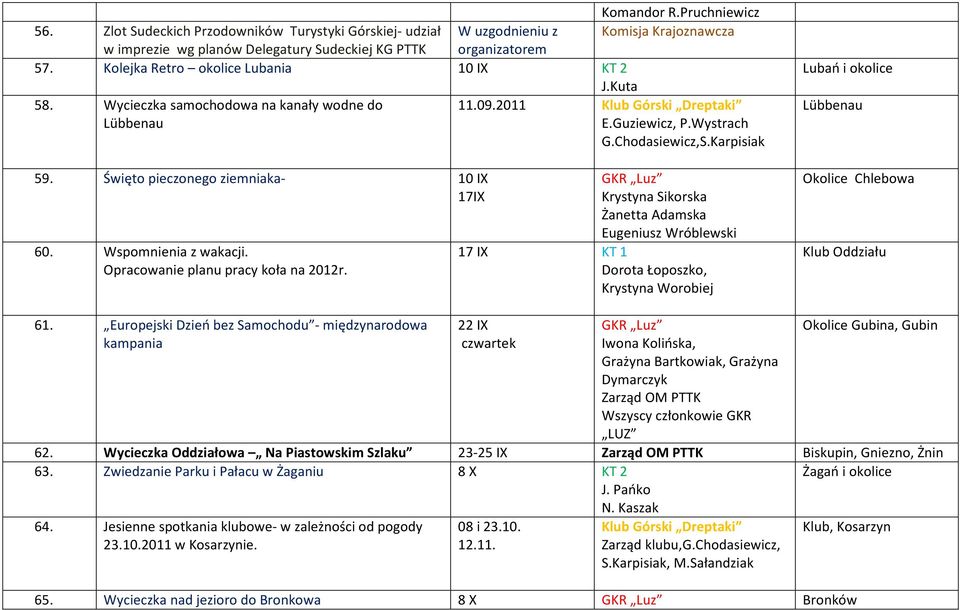
Task: Click 'Żagań i okolice' location
Action: (x=847, y=472)
